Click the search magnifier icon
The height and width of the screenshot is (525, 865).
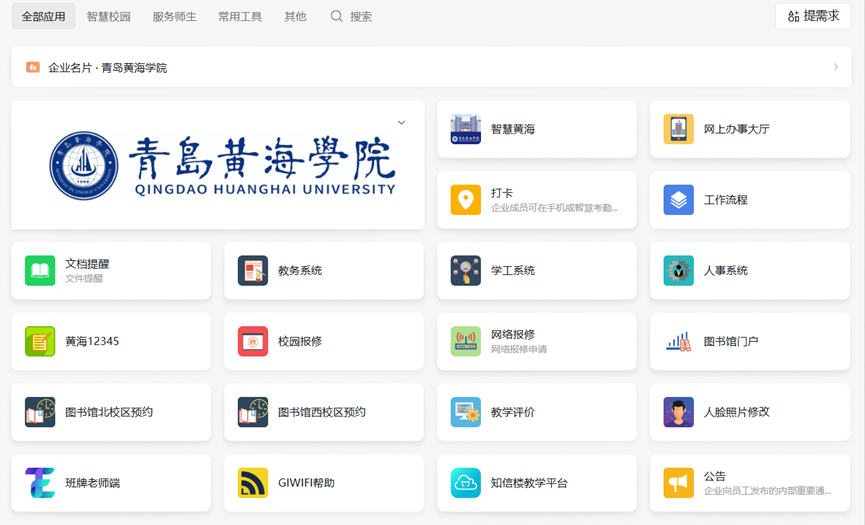337,17
